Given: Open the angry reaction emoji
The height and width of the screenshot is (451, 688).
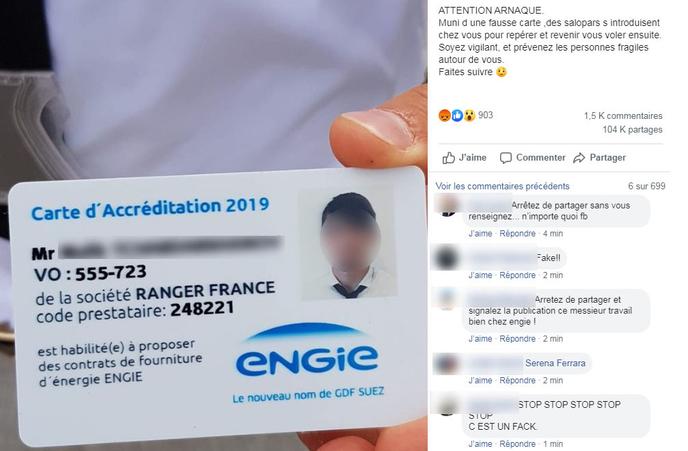Looking at the screenshot, I should pos(444,115).
